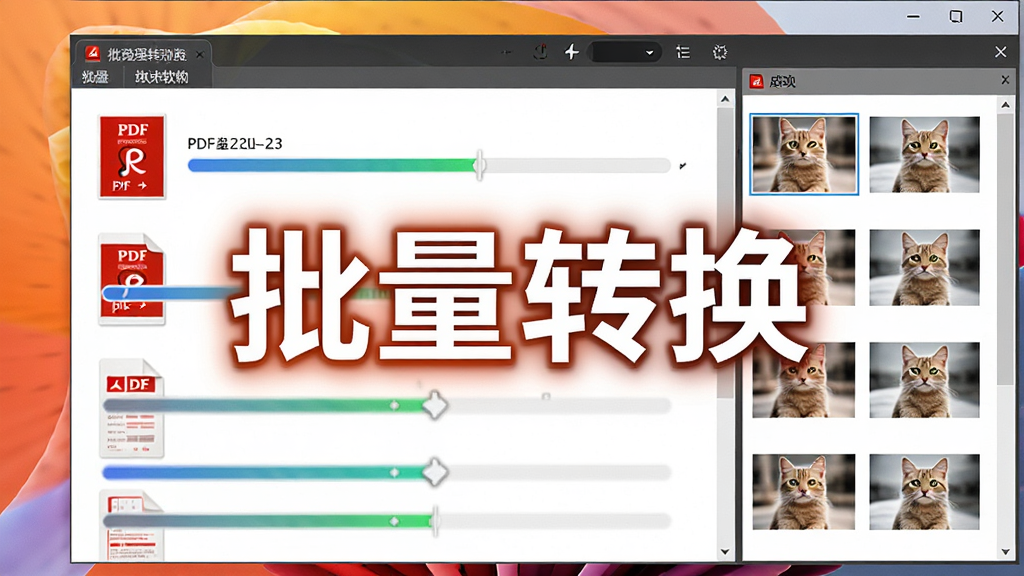The image size is (1024, 576).
Task: Close the title tab with its small x
Action: [x=200, y=54]
